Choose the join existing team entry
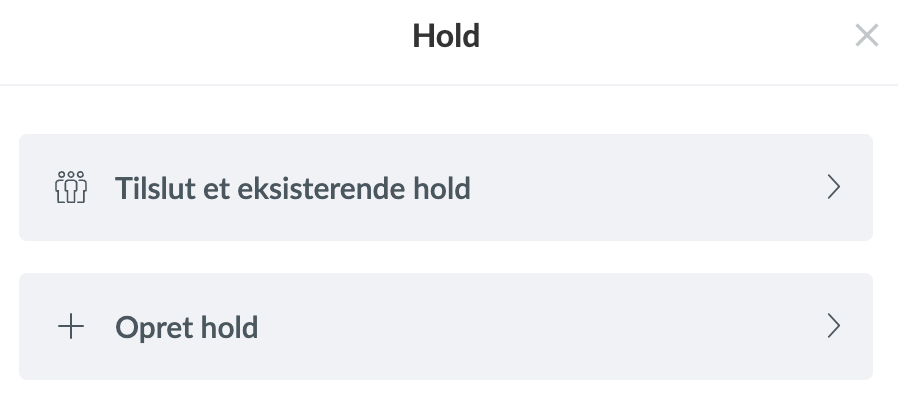This screenshot has height=410, width=898. pyautogui.click(x=446, y=187)
